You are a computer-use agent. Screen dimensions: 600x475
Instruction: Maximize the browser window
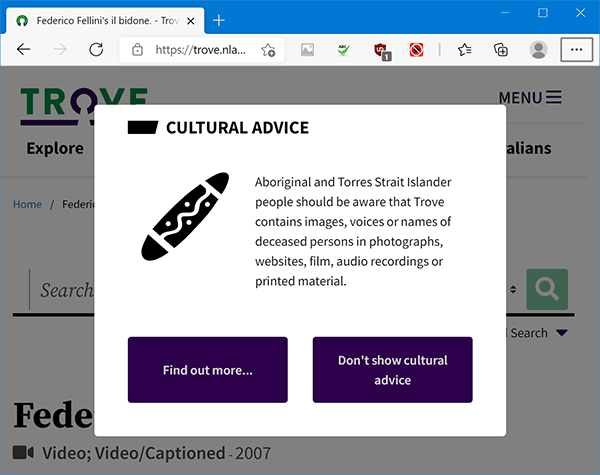click(x=543, y=13)
